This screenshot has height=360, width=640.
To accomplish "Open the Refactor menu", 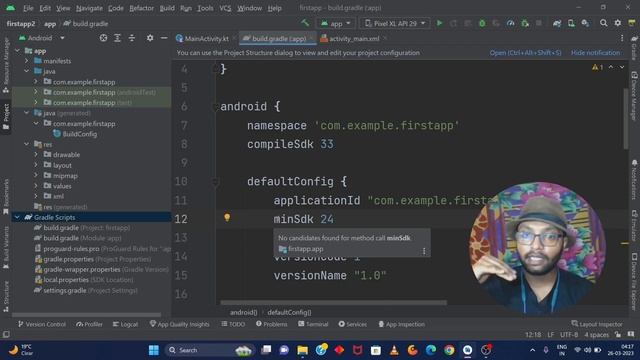I will (141, 8).
